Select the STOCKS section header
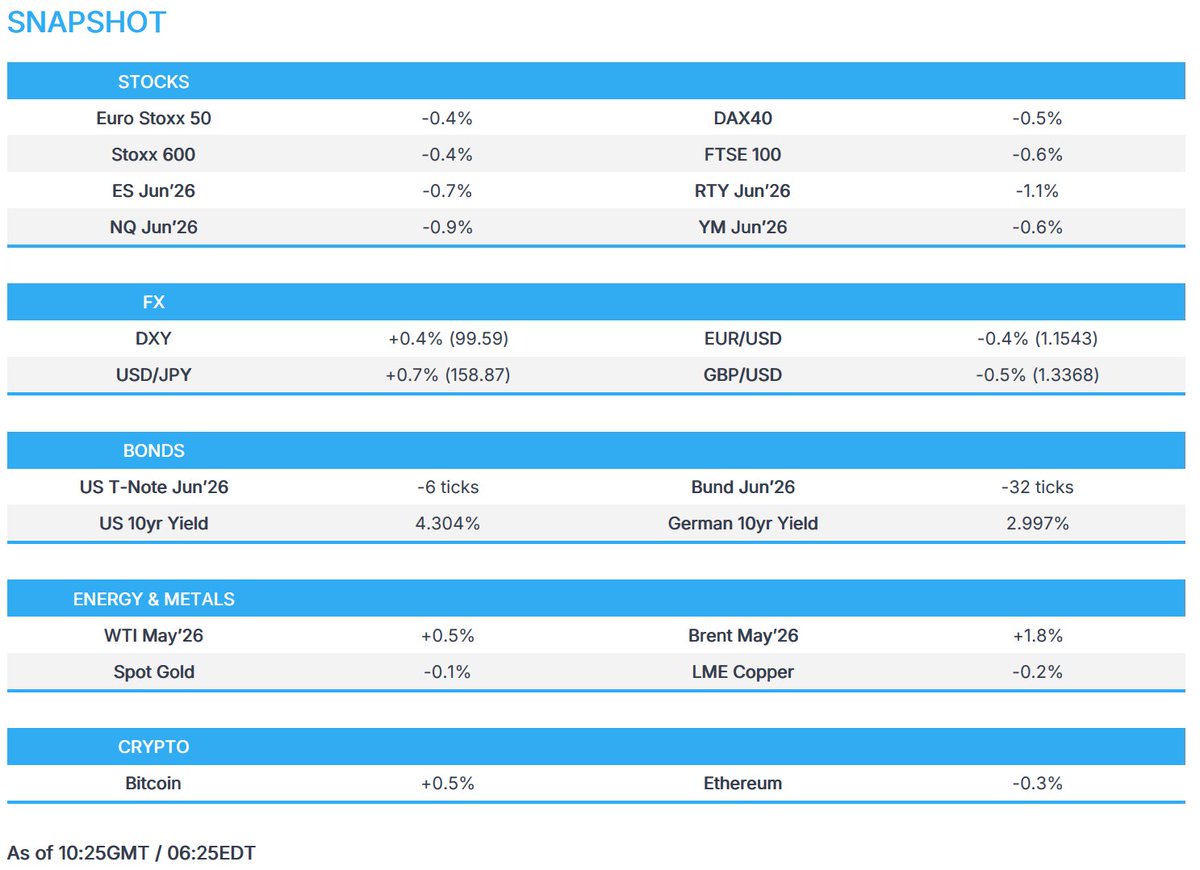 tap(154, 81)
